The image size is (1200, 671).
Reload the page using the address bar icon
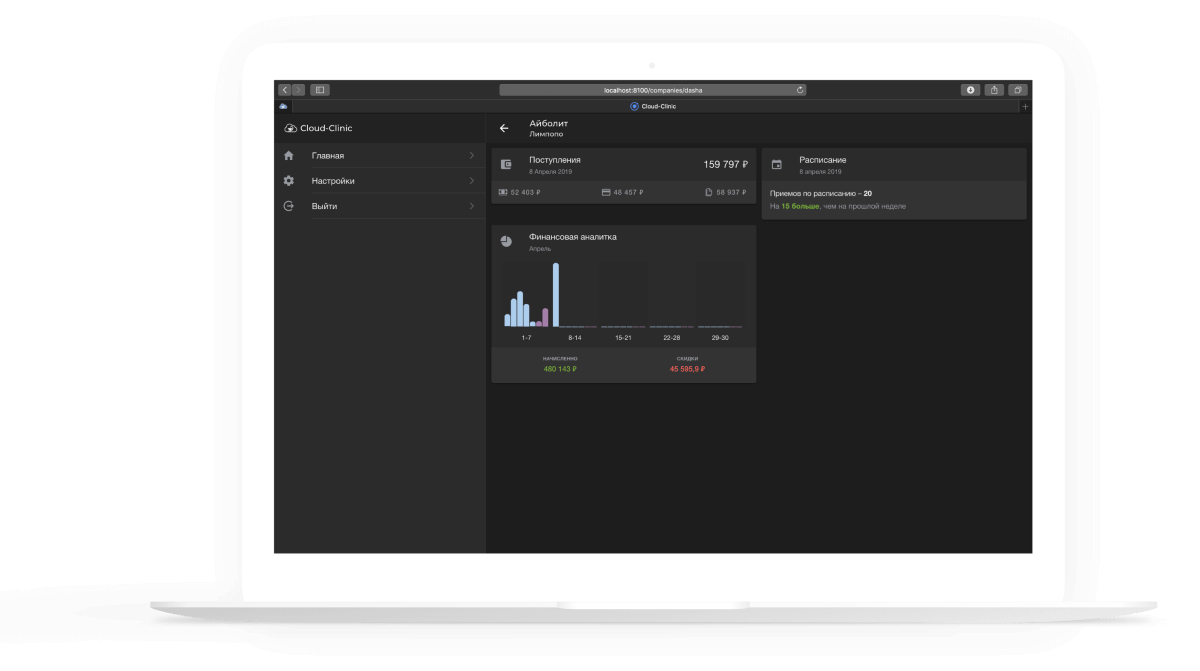coord(799,90)
